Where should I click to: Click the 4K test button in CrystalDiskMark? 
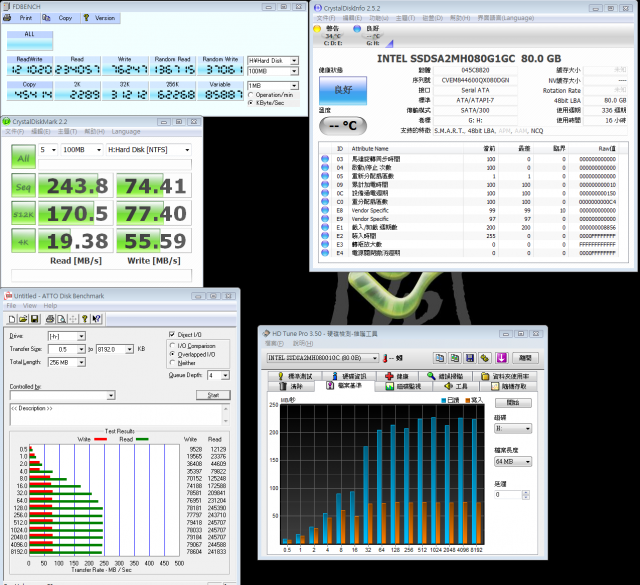[23, 241]
